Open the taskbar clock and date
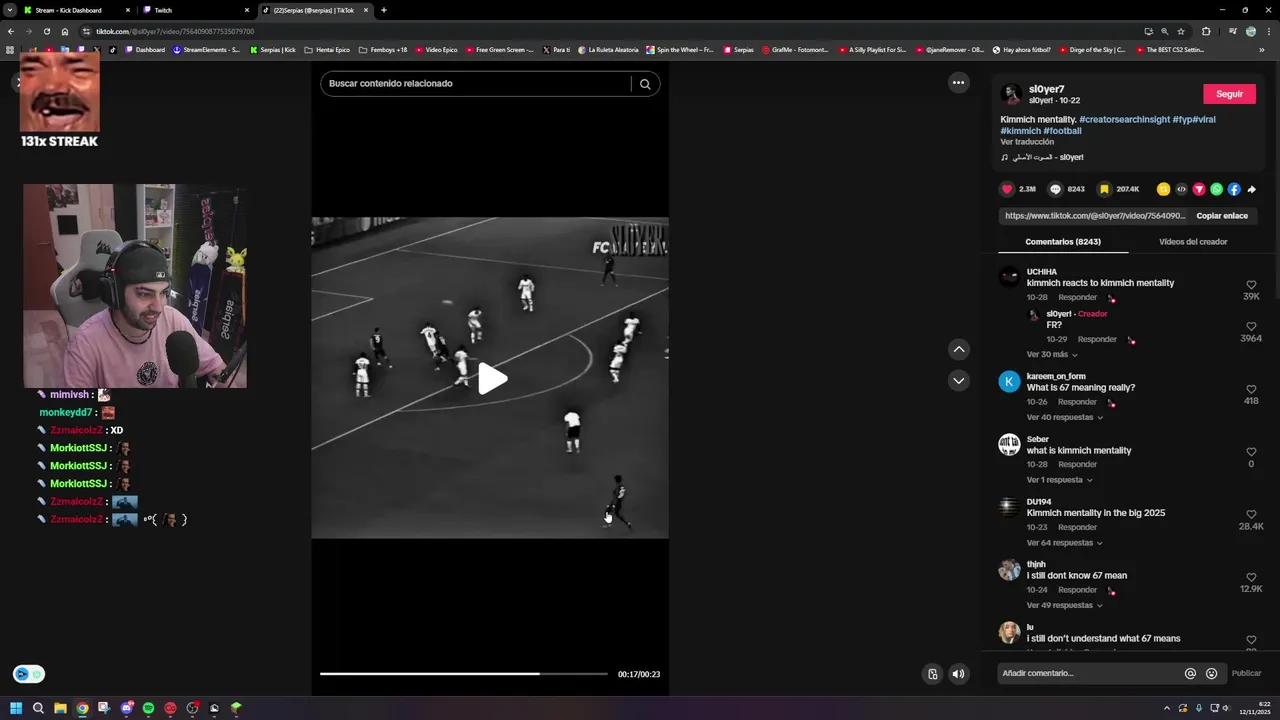 tap(1257, 708)
